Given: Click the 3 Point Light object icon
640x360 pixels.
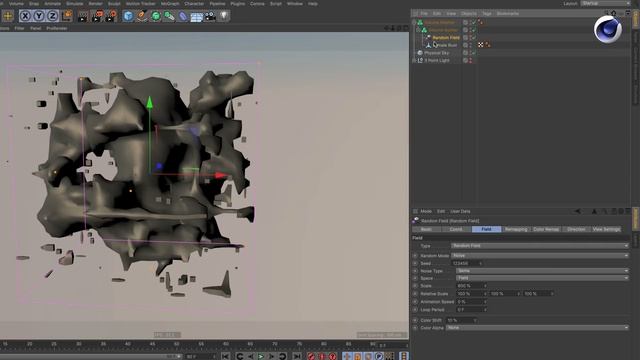Looking at the screenshot, I should (x=420, y=60).
